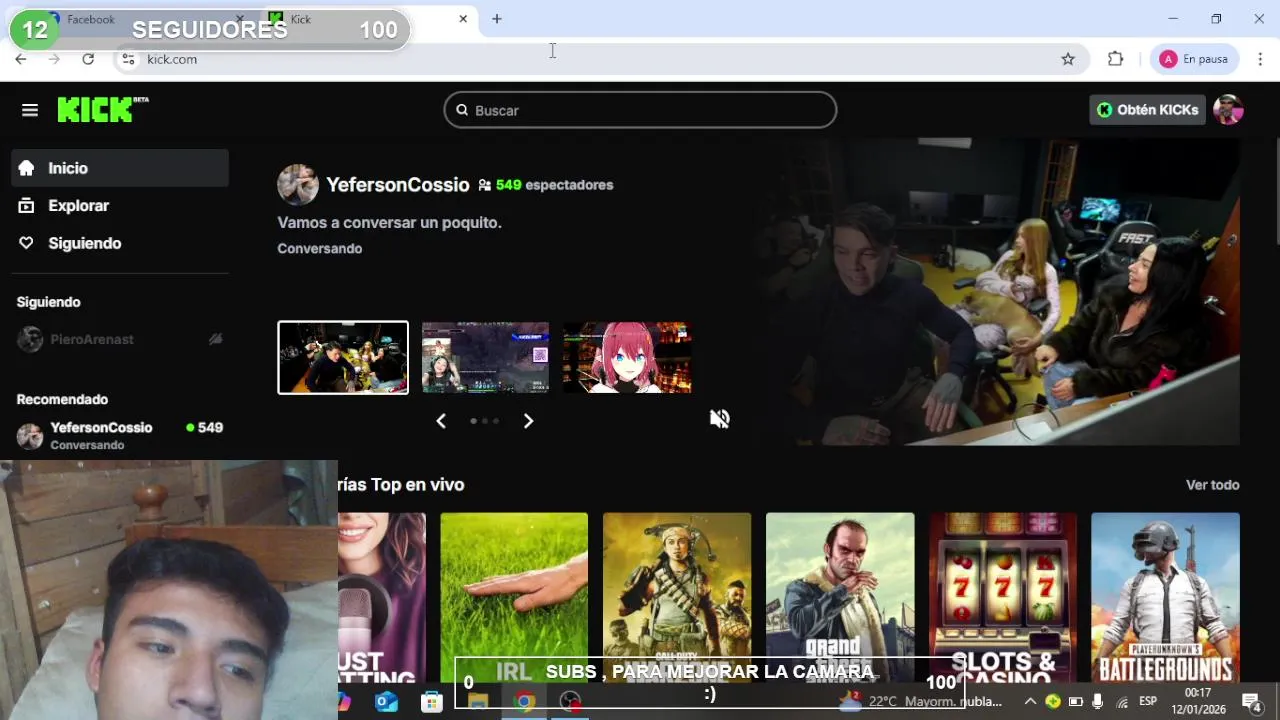Image resolution: width=1280 pixels, height=720 pixels.
Task: Select offline followed channel PieroArenast
Action: [x=120, y=339]
